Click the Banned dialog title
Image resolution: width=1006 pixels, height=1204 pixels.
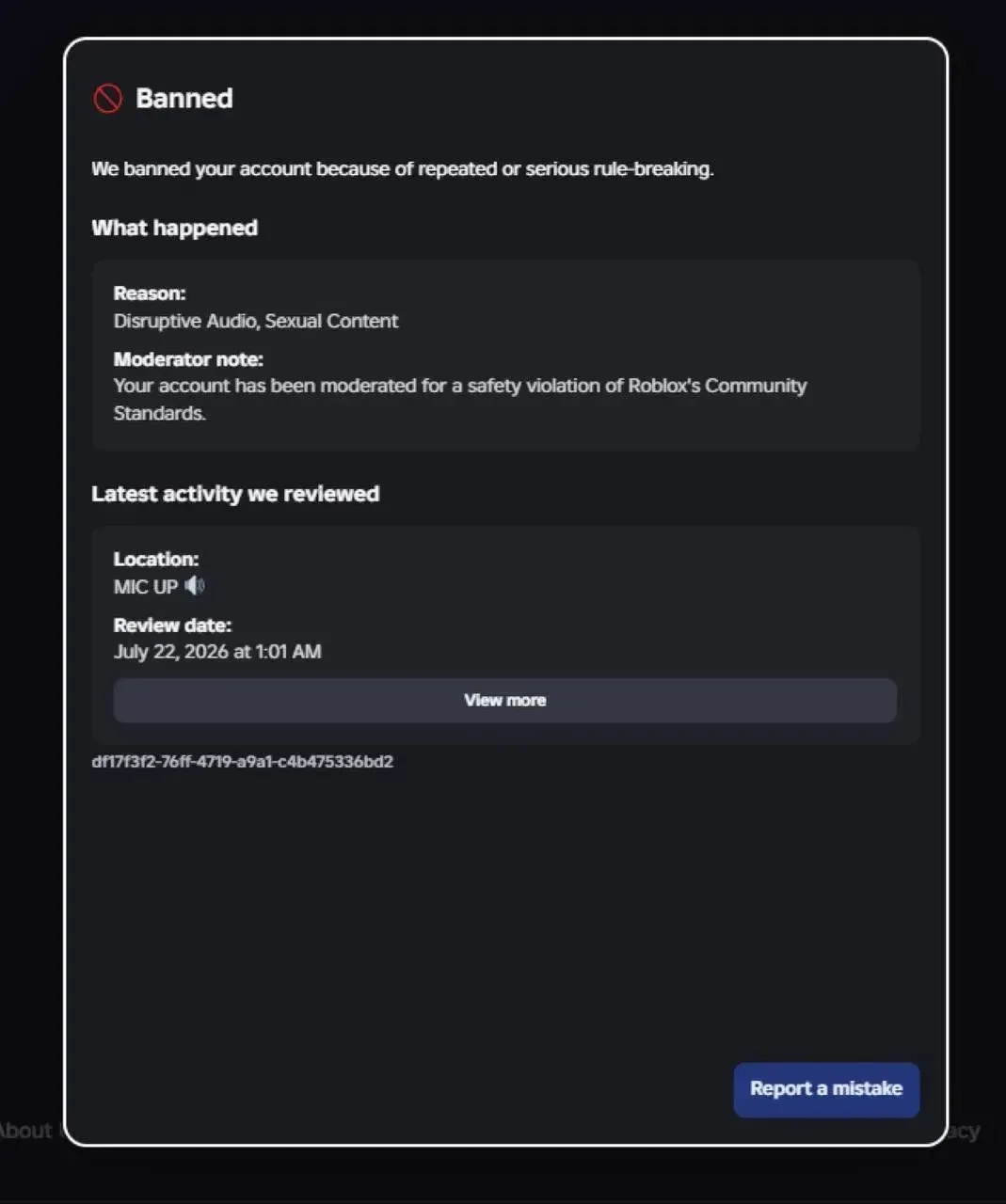pos(184,98)
